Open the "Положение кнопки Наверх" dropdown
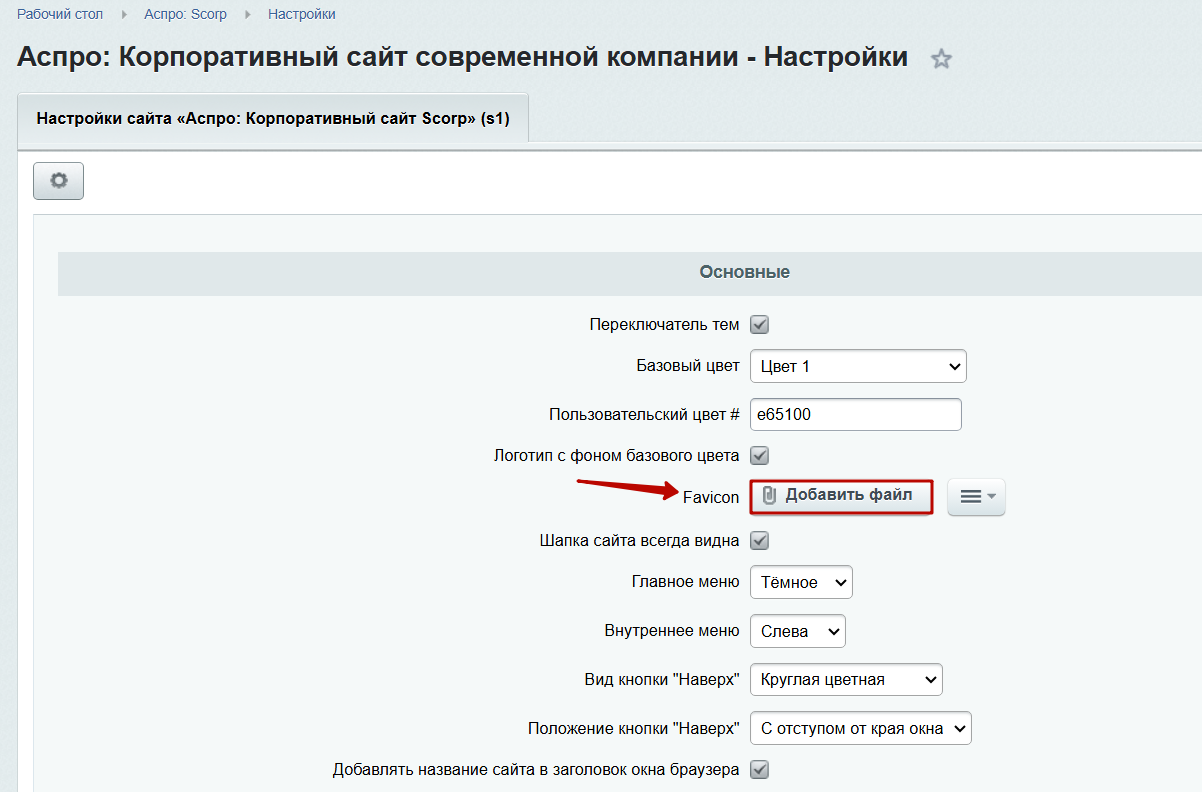 (860, 729)
